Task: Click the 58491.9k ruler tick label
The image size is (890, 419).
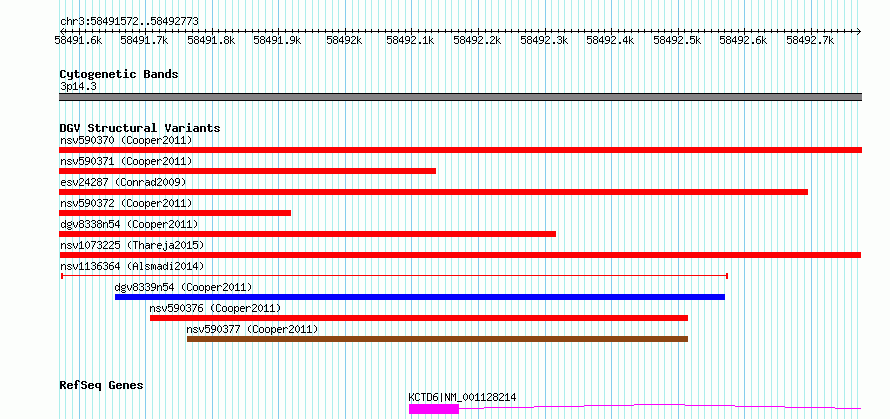Action: 277,40
